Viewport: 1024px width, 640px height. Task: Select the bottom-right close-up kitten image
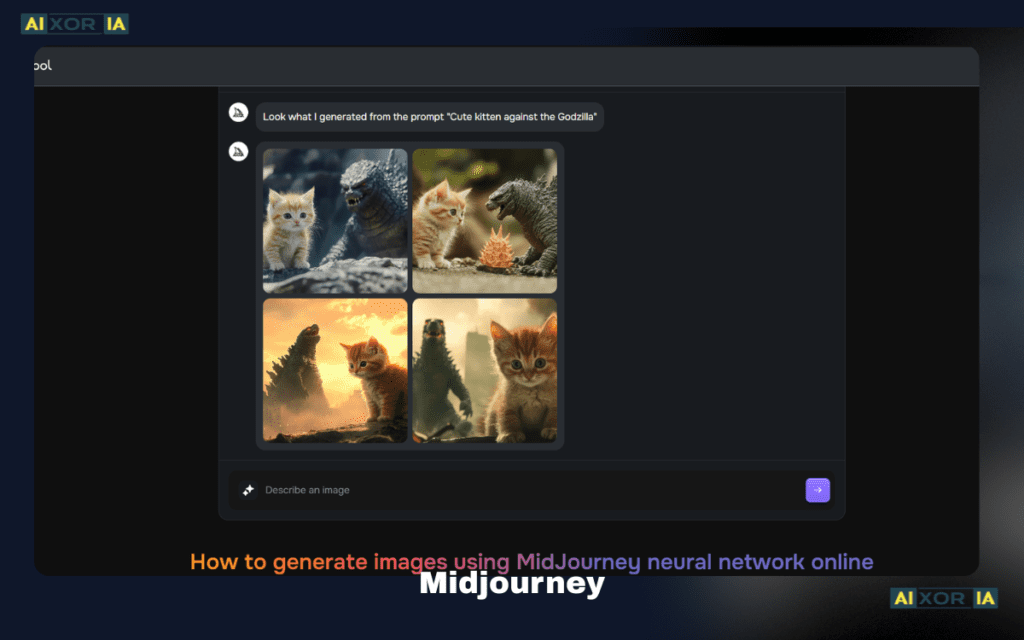coord(484,371)
